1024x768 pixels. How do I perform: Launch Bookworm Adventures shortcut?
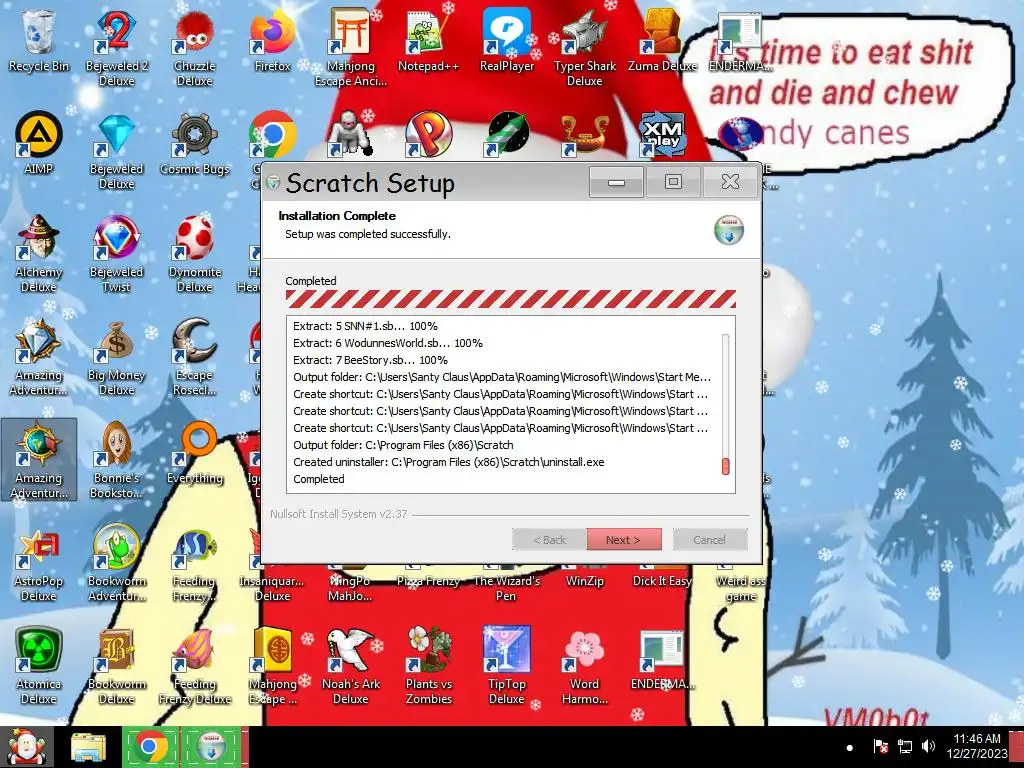[x=116, y=563]
